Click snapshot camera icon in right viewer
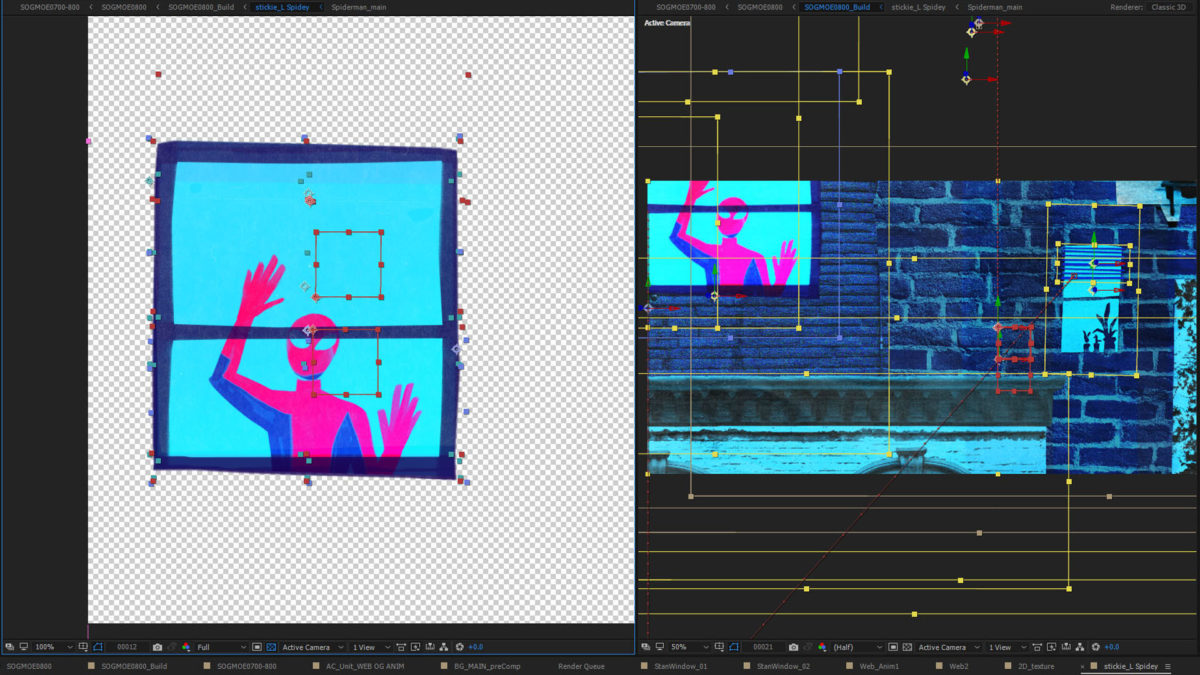This screenshot has height=675, width=1200. click(x=793, y=647)
